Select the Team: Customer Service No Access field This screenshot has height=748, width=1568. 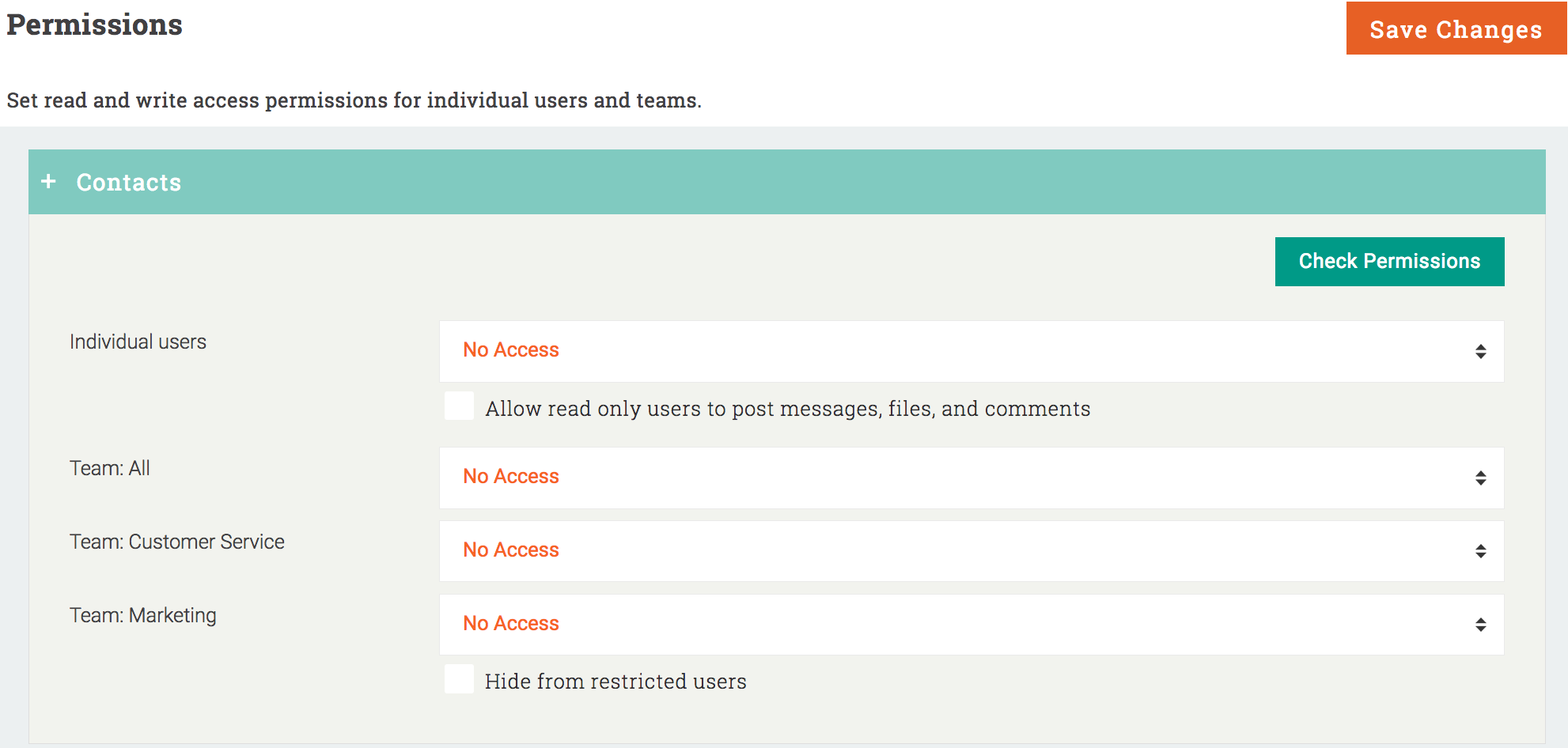971,551
